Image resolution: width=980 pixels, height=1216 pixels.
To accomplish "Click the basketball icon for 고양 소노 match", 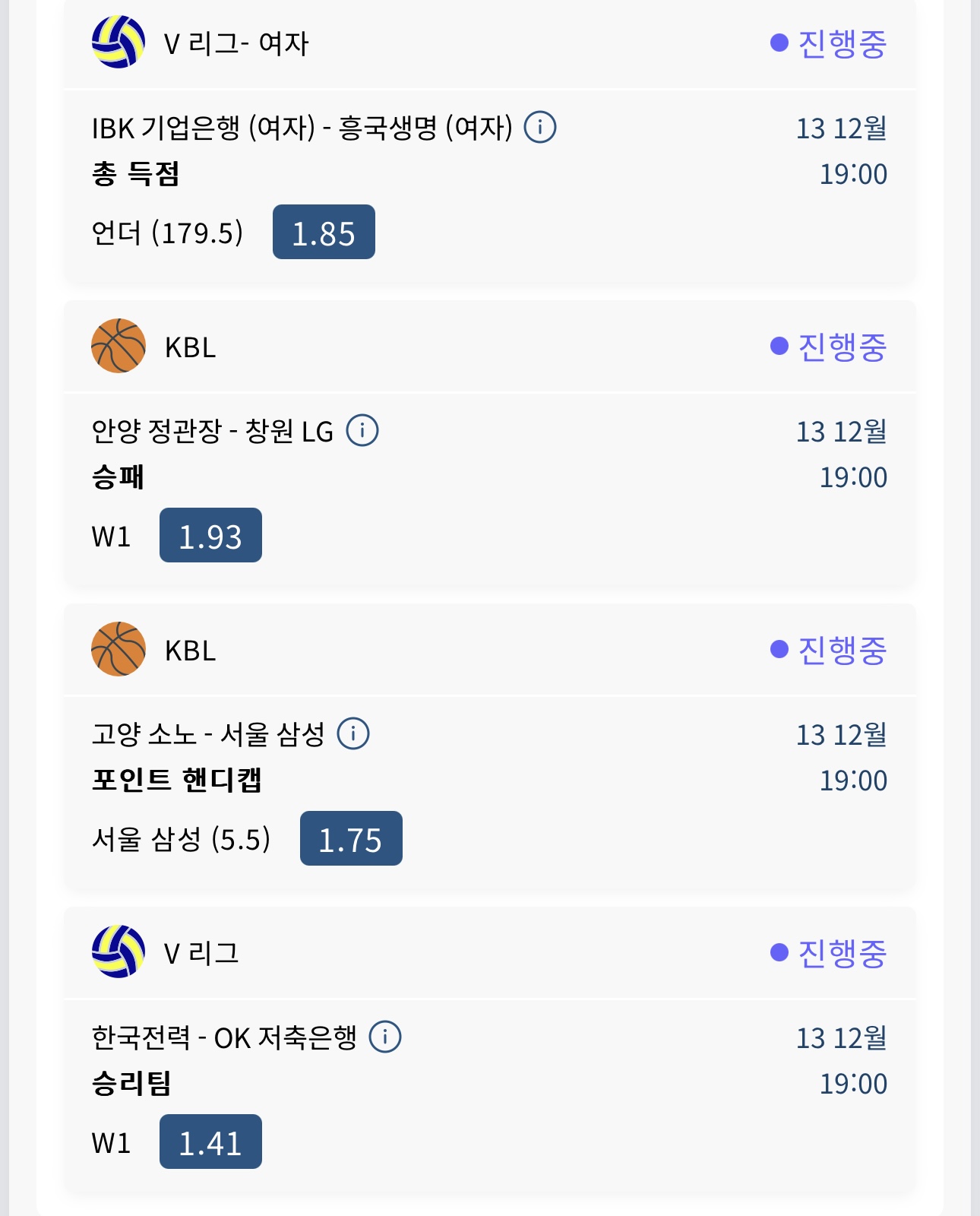I will (x=119, y=649).
